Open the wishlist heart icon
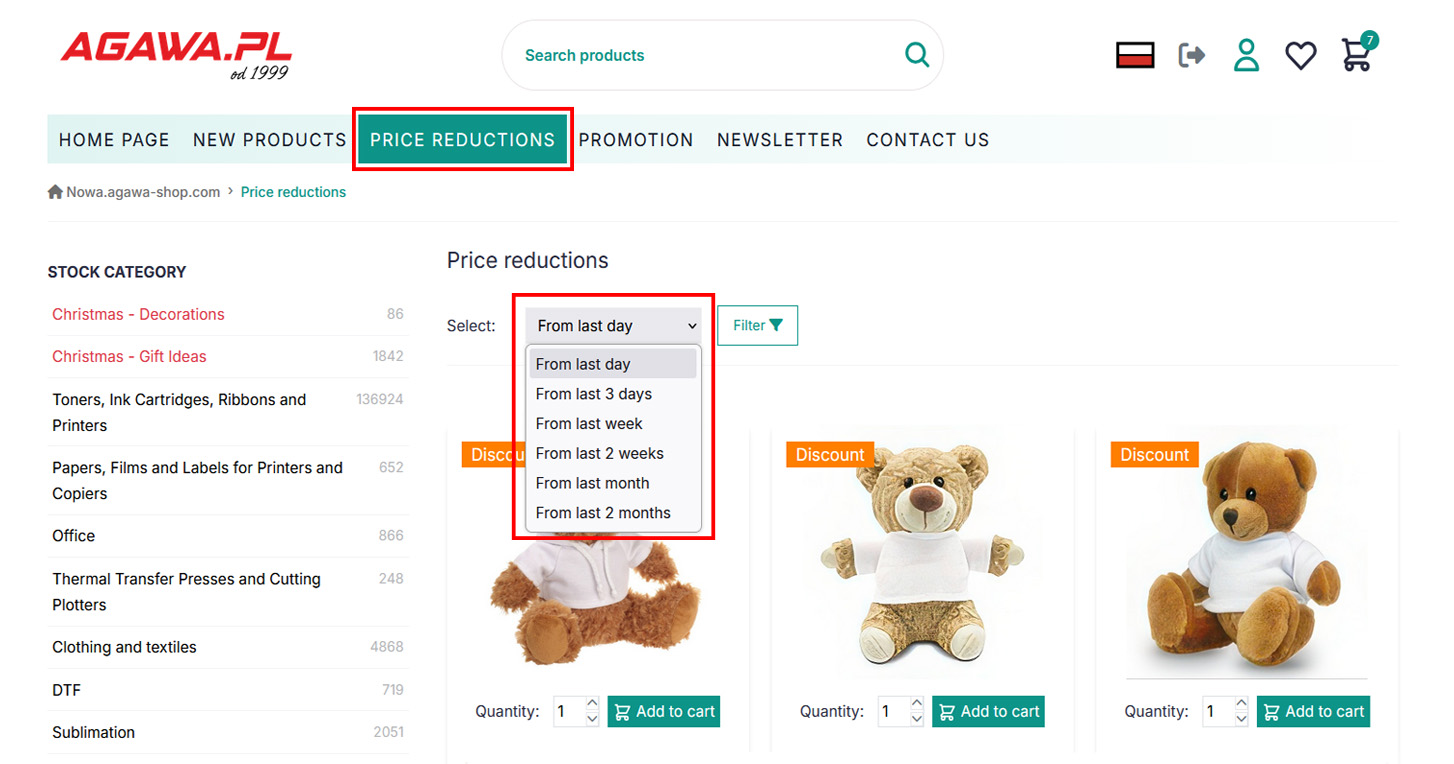Screen dimensions: 1454x764 (1300, 55)
